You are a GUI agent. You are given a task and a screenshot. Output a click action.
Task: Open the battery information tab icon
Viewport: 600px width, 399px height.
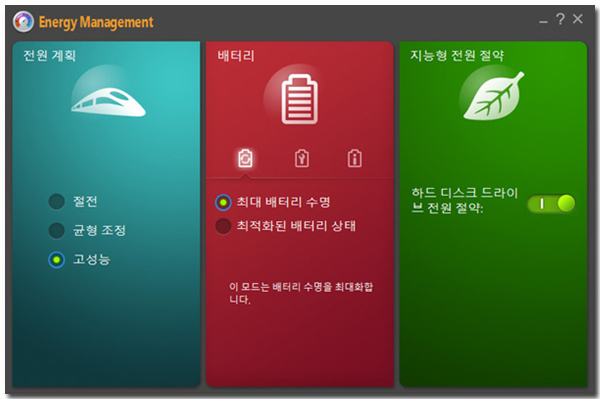tap(355, 158)
